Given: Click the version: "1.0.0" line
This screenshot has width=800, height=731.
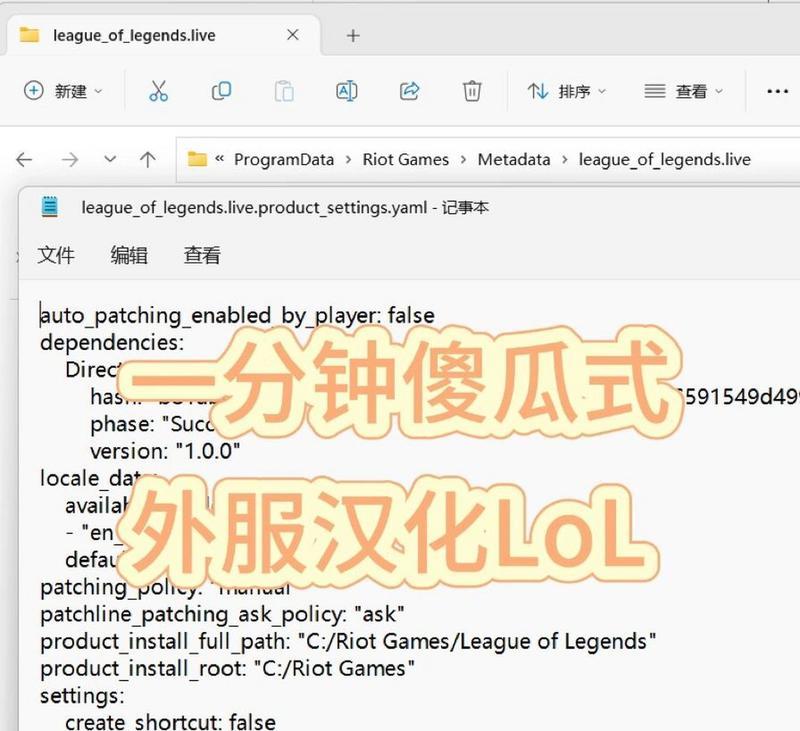Looking at the screenshot, I should (165, 451).
